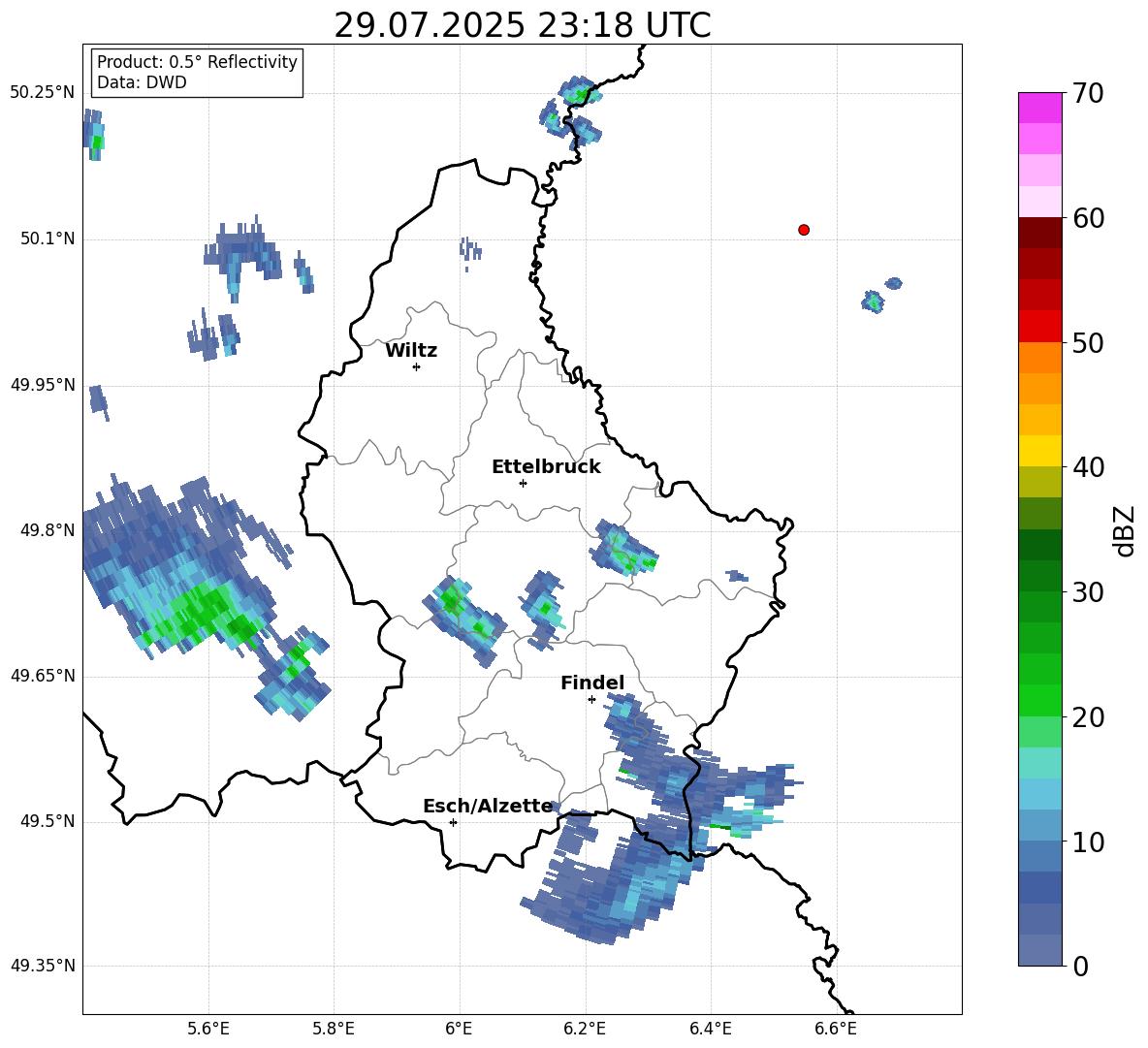Click the timestamp title 29.07.2025 23:18 UTC

(x=522, y=25)
